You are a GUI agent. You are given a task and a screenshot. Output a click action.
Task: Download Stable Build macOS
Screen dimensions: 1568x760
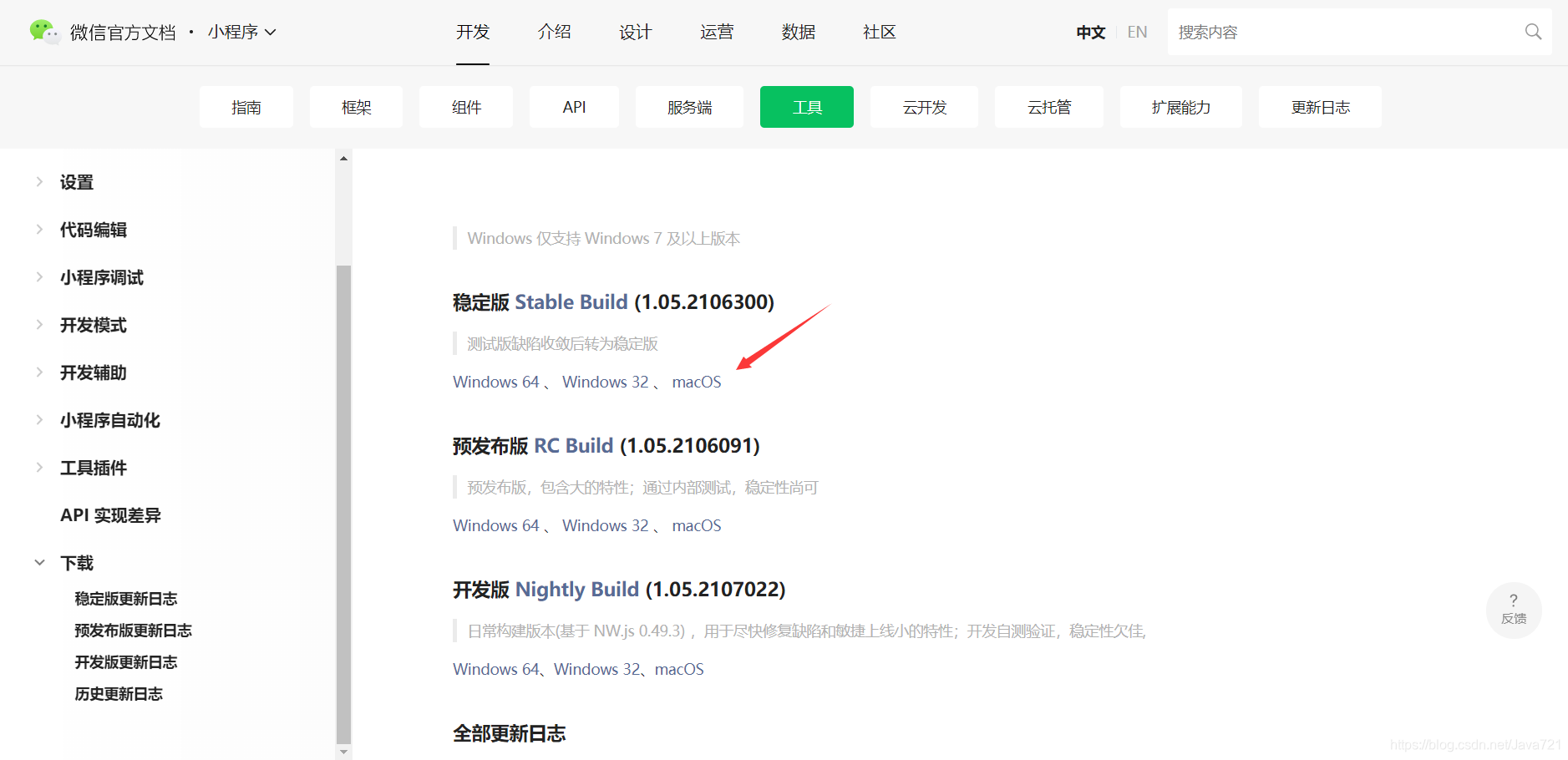tap(697, 382)
